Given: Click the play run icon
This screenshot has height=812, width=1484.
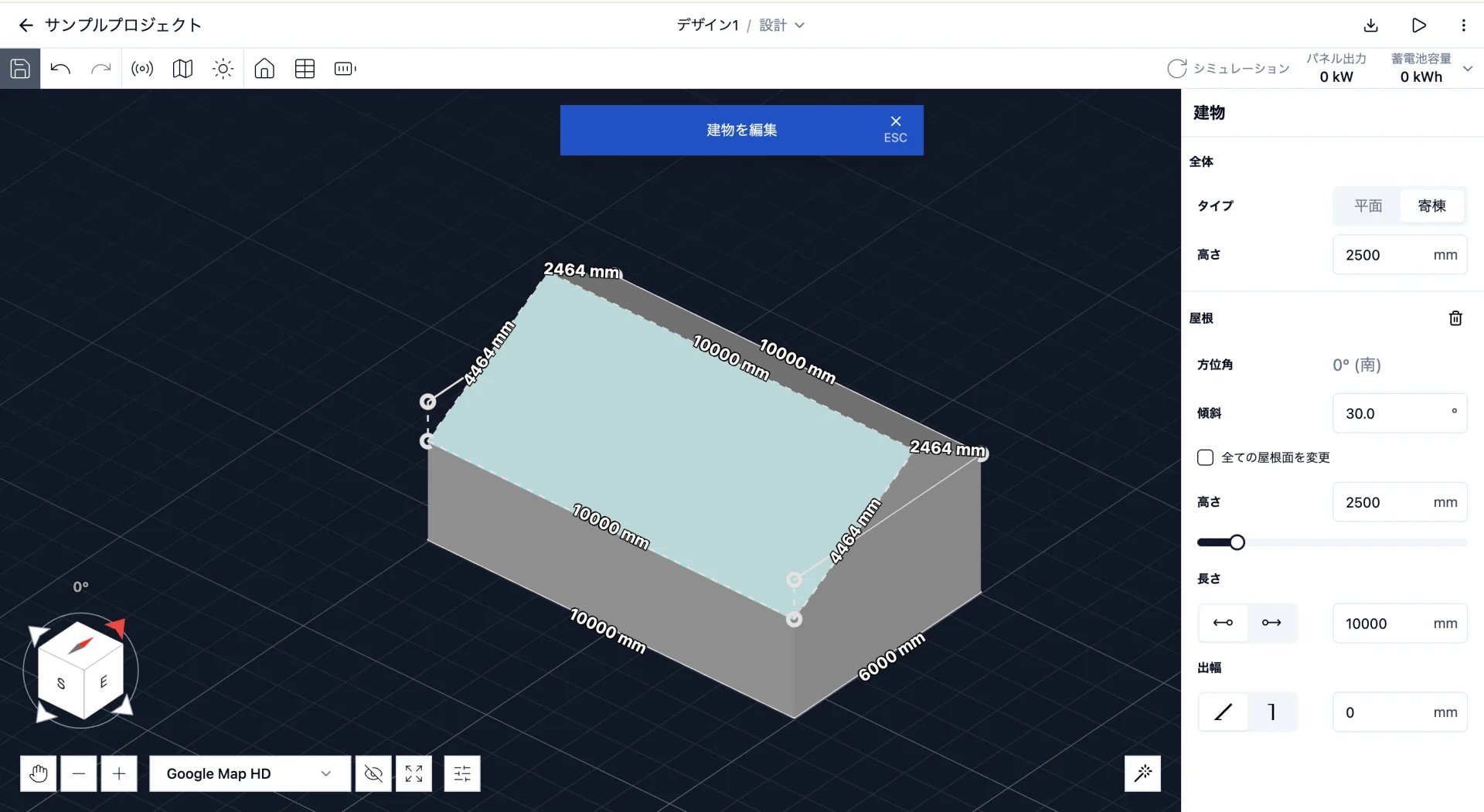Looking at the screenshot, I should [x=1419, y=25].
